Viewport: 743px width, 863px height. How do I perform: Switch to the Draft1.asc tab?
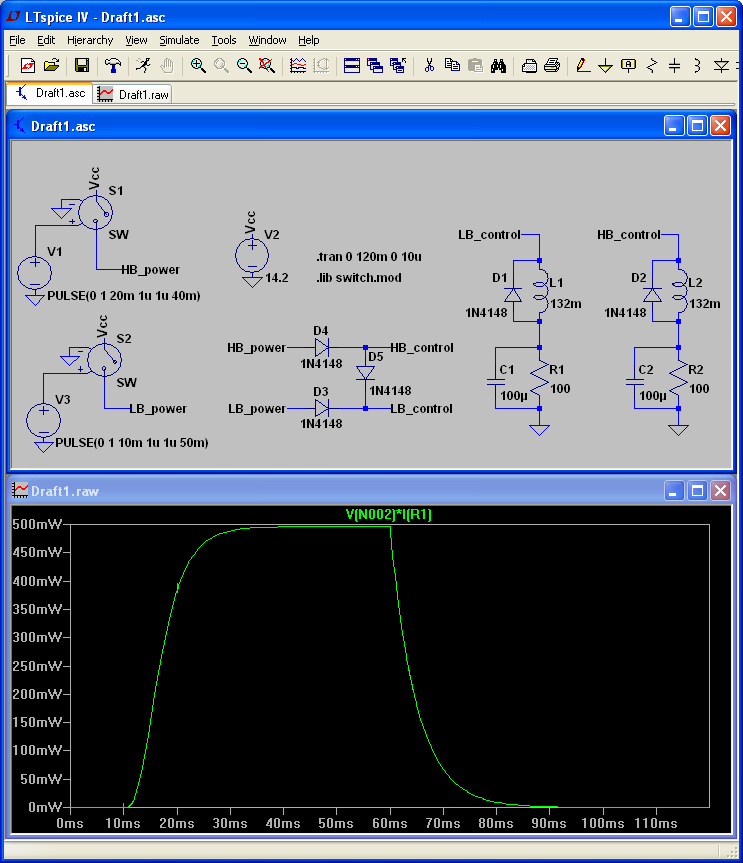50,93
